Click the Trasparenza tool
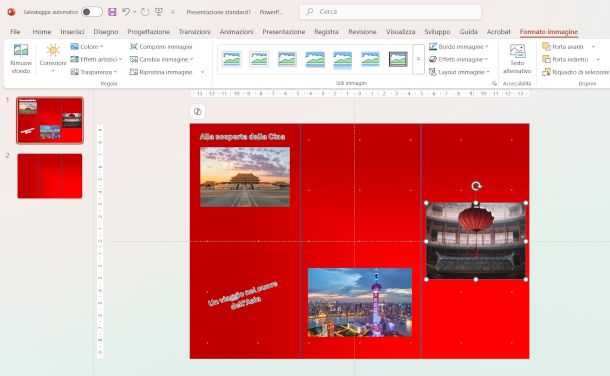The height and width of the screenshot is (376, 610). tap(93, 72)
